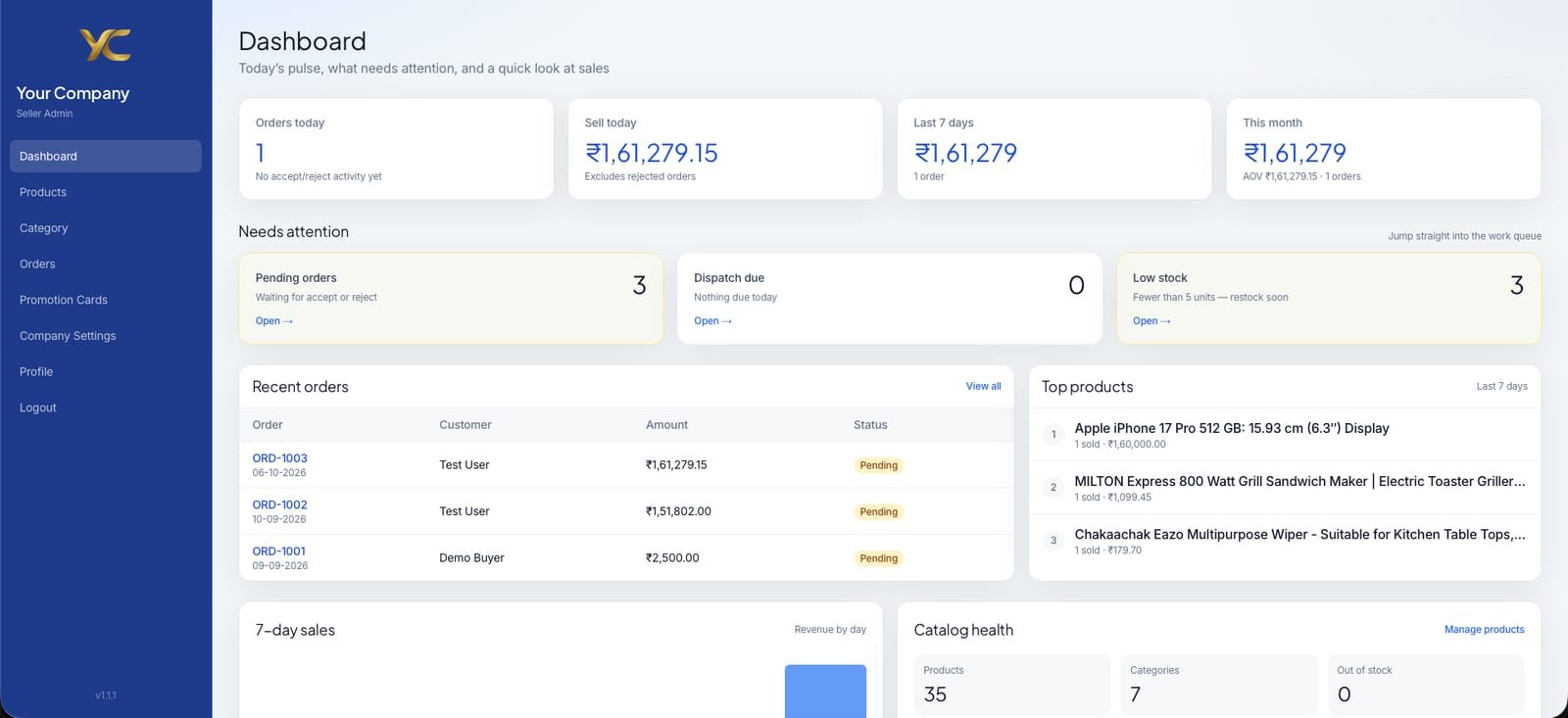Open Promotion Cards in the sidebar

tap(106, 300)
